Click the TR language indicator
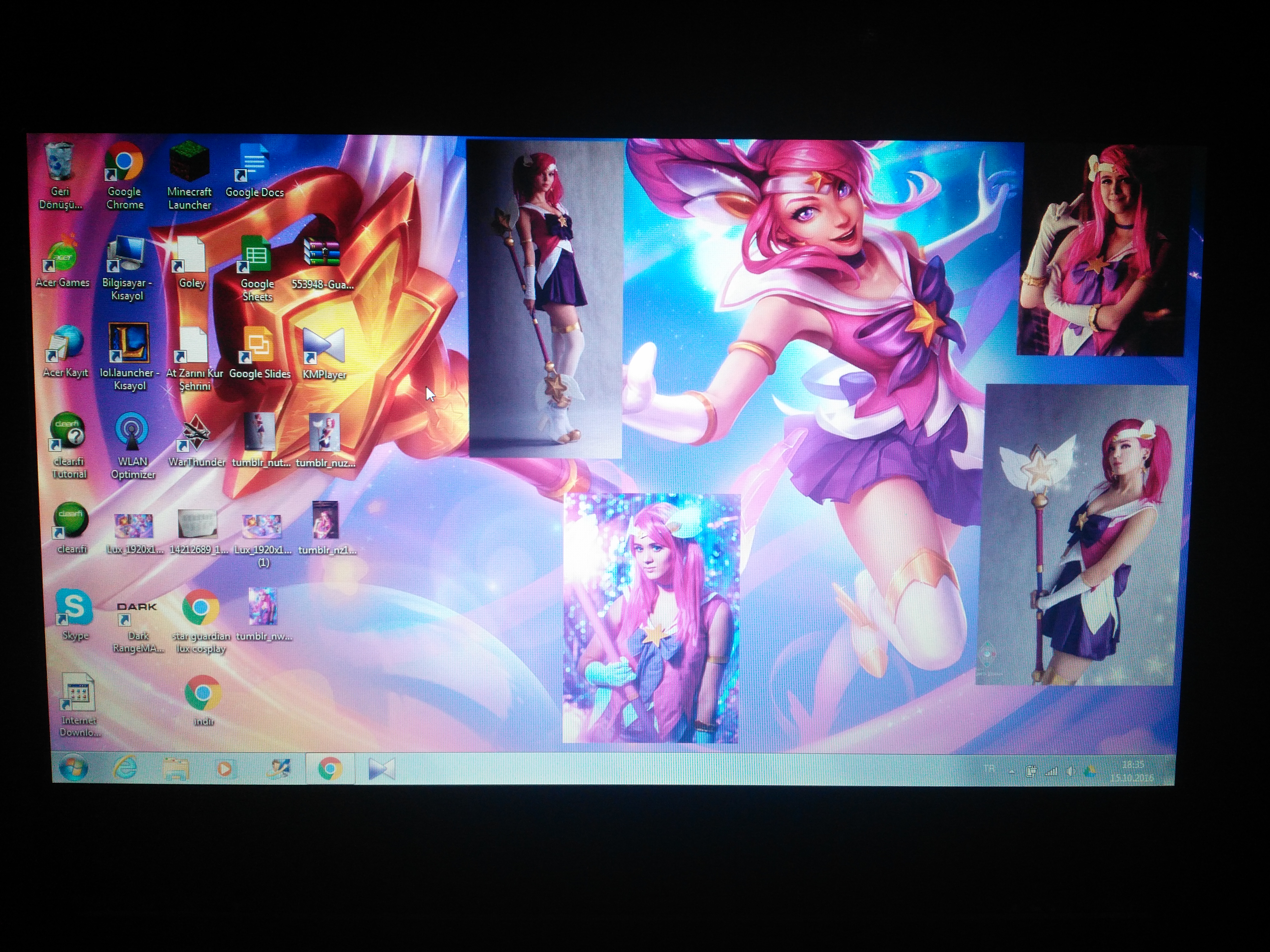1270x952 pixels. [x=989, y=768]
